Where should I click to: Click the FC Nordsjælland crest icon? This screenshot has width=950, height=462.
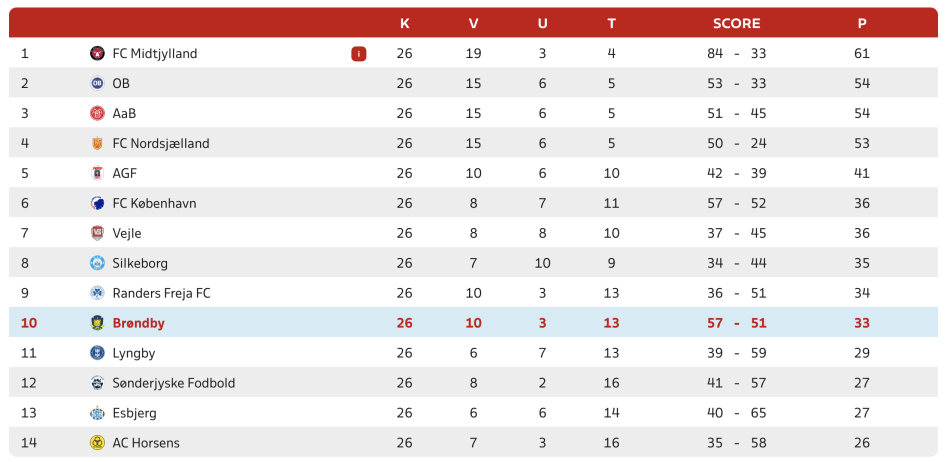pyautogui.click(x=97, y=144)
